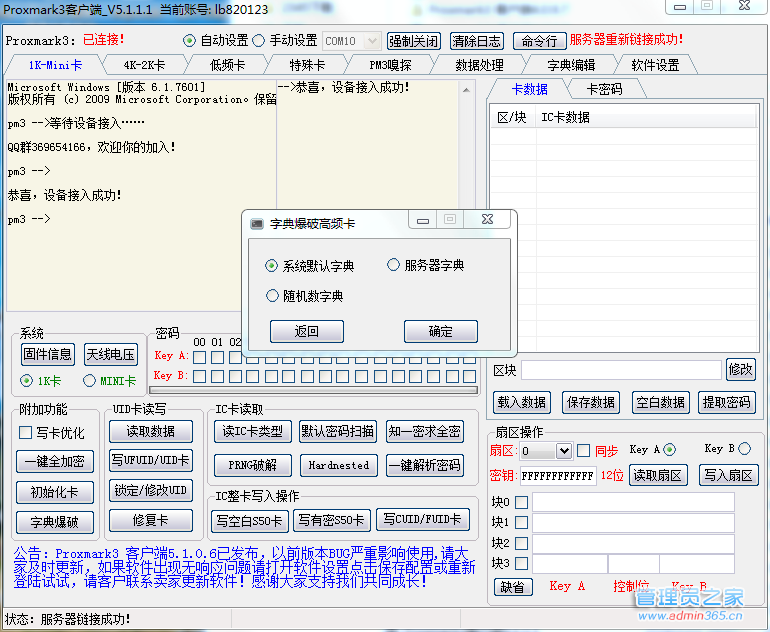This screenshot has height=632, width=770.
Task: Click the 读取数据 button
Action: coord(151,432)
